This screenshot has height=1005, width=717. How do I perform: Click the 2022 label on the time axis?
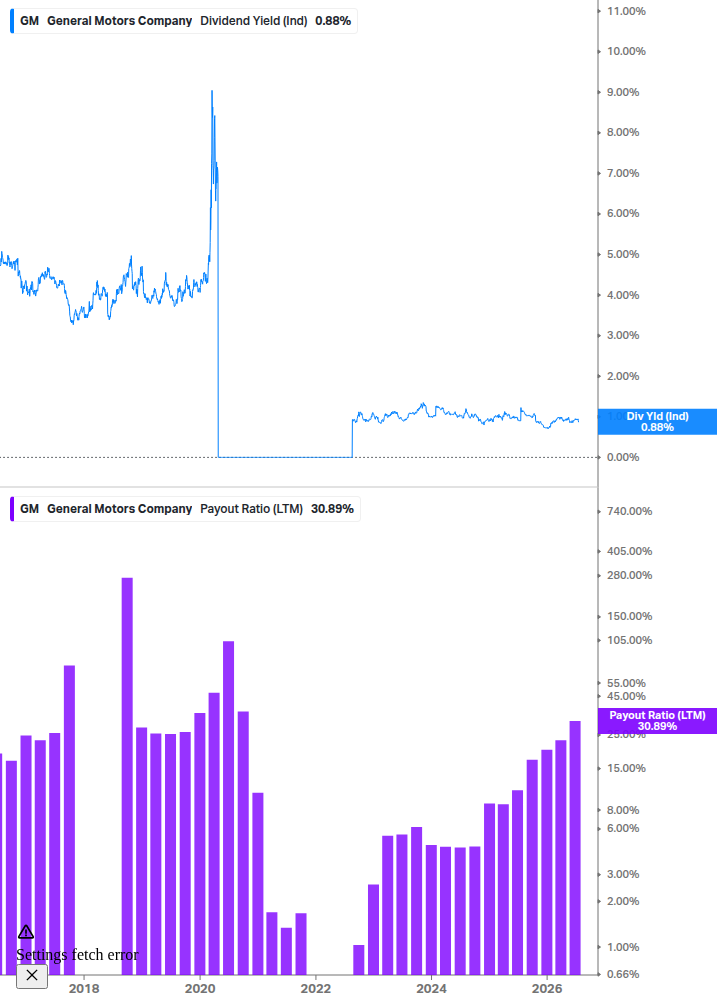pyautogui.click(x=316, y=989)
